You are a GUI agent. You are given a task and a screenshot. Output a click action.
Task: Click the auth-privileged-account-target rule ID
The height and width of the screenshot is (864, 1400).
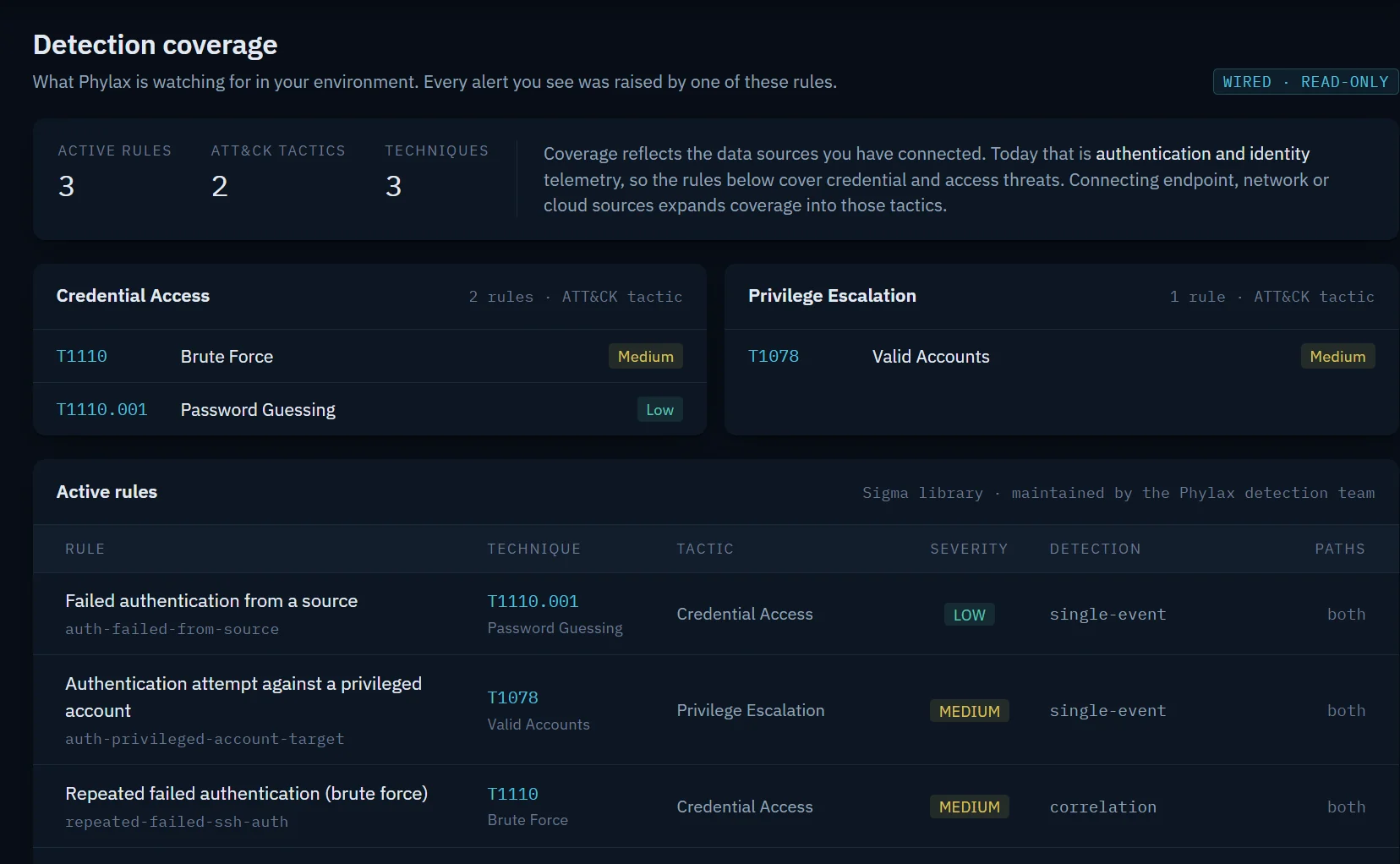coord(205,739)
